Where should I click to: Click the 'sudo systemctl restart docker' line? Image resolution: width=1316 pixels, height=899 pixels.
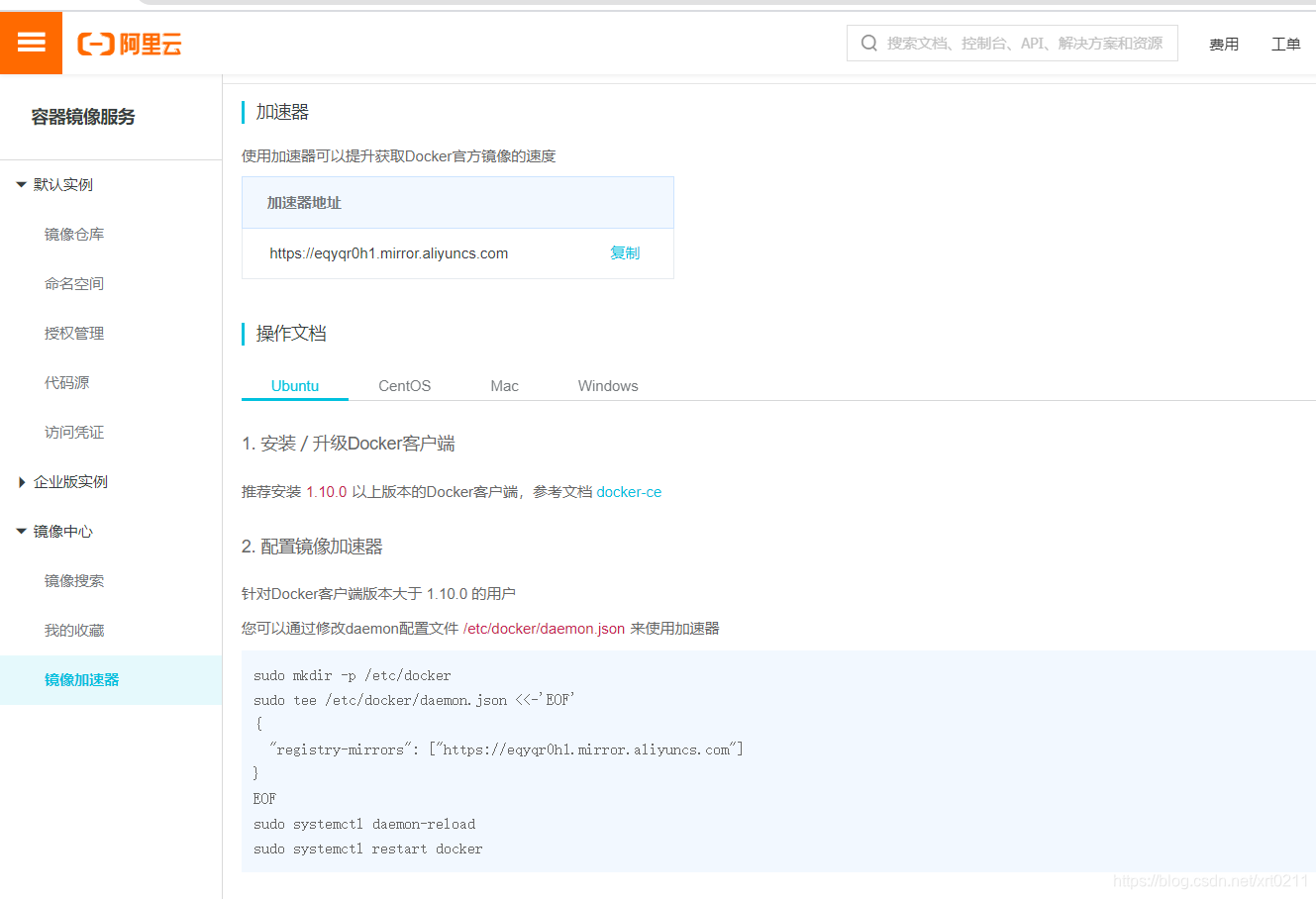(367, 849)
